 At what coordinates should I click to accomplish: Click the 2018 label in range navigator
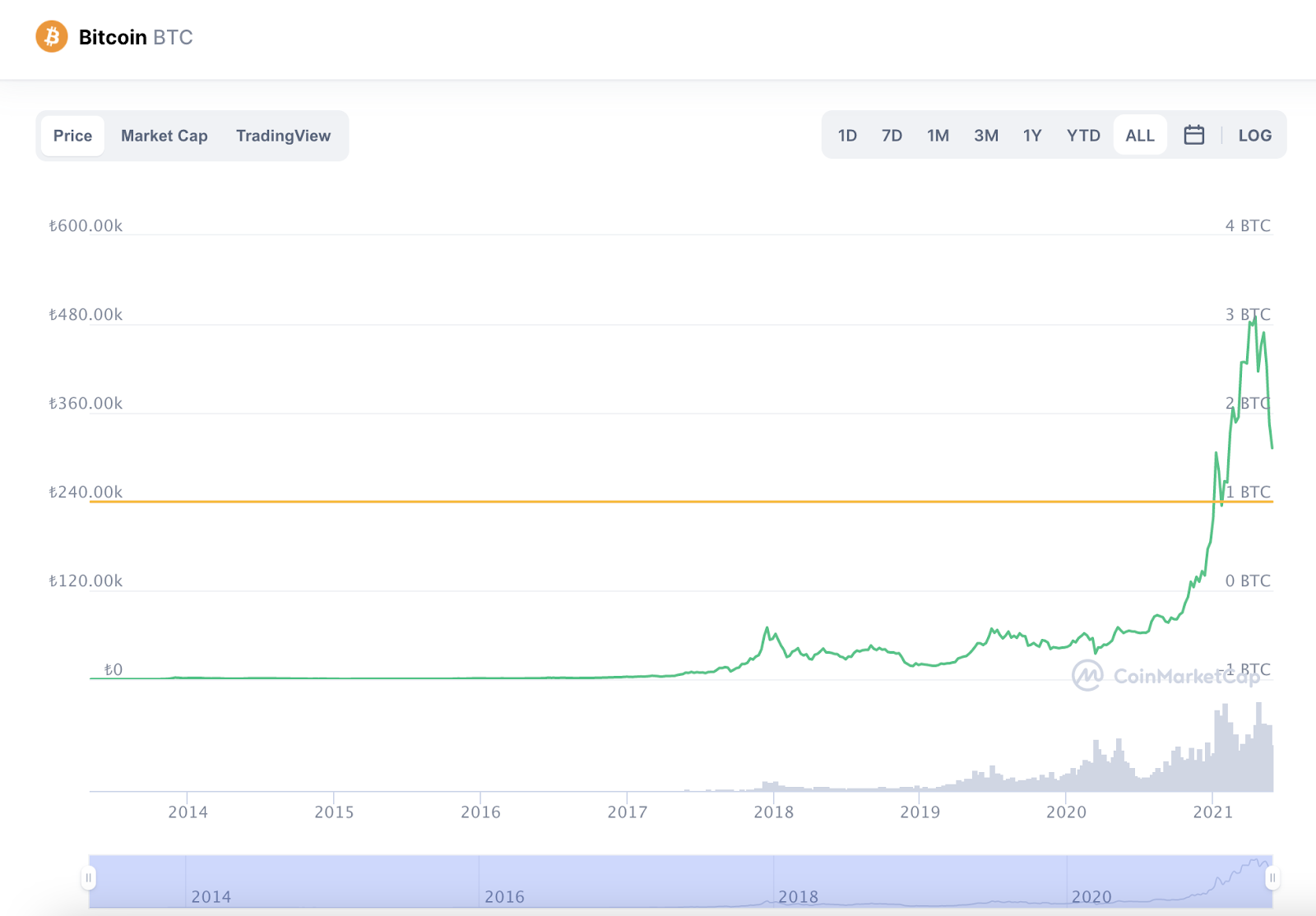(x=798, y=896)
